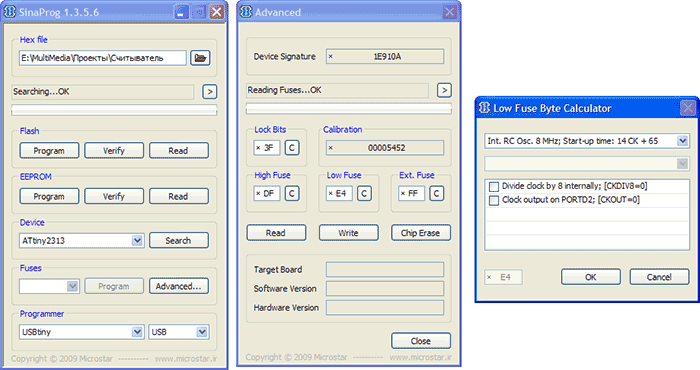Click the Low Fuse E4 value field
Image resolution: width=700 pixels, height=370 pixels.
click(339, 194)
